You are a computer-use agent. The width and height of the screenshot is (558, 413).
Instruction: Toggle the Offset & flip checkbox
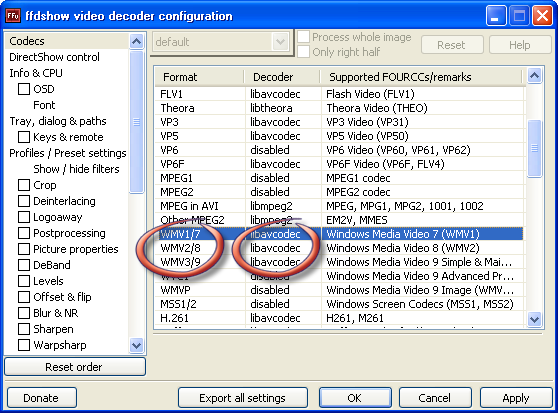click(24, 297)
